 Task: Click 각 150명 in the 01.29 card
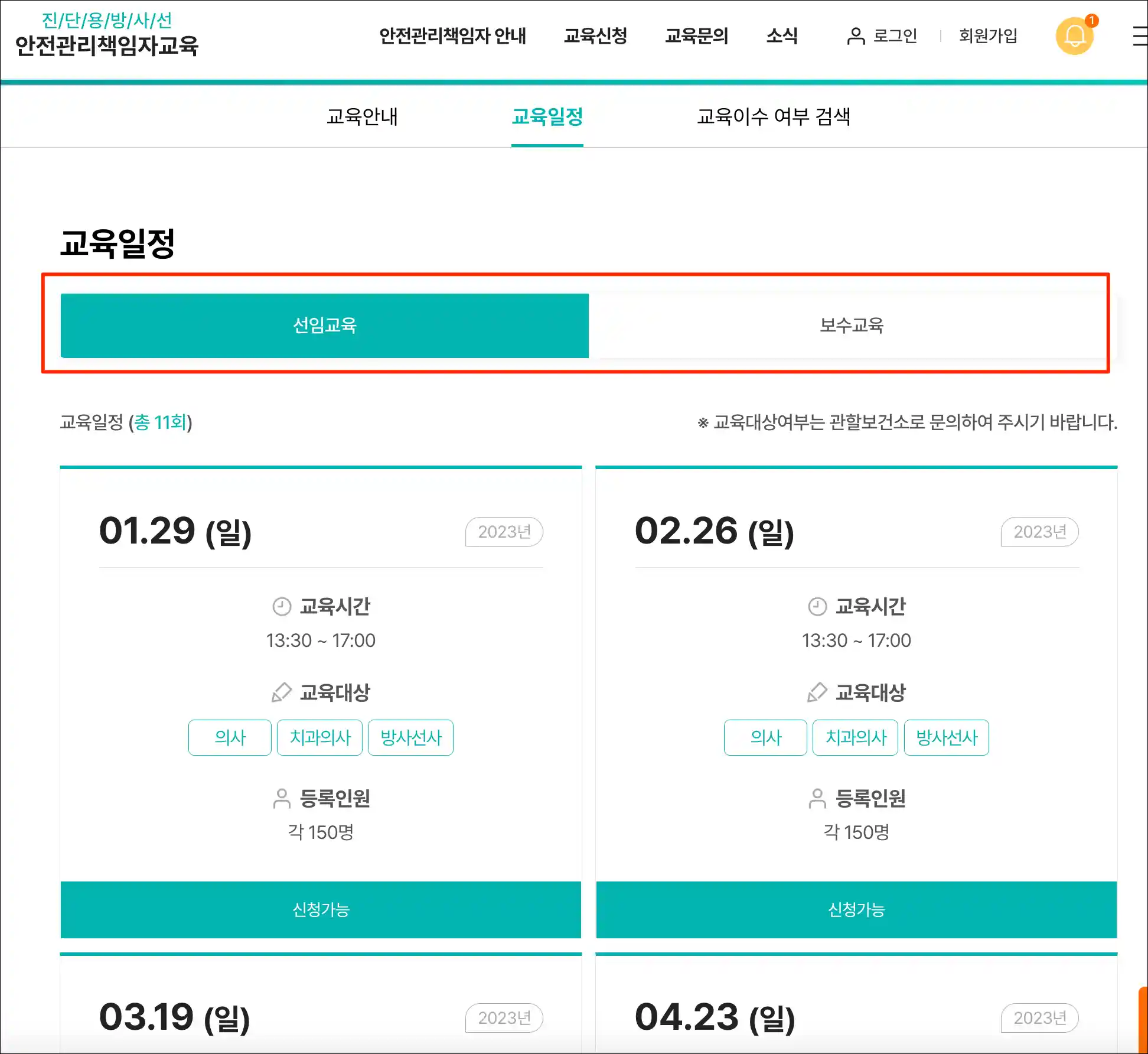click(x=321, y=832)
